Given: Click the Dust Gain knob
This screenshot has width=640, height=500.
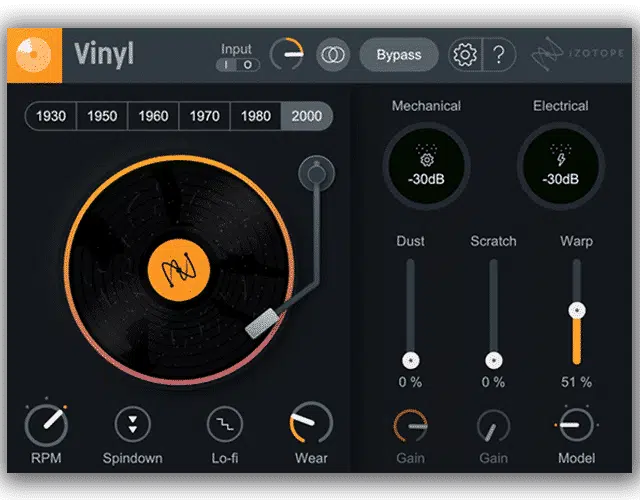Looking at the screenshot, I should click(411, 425).
